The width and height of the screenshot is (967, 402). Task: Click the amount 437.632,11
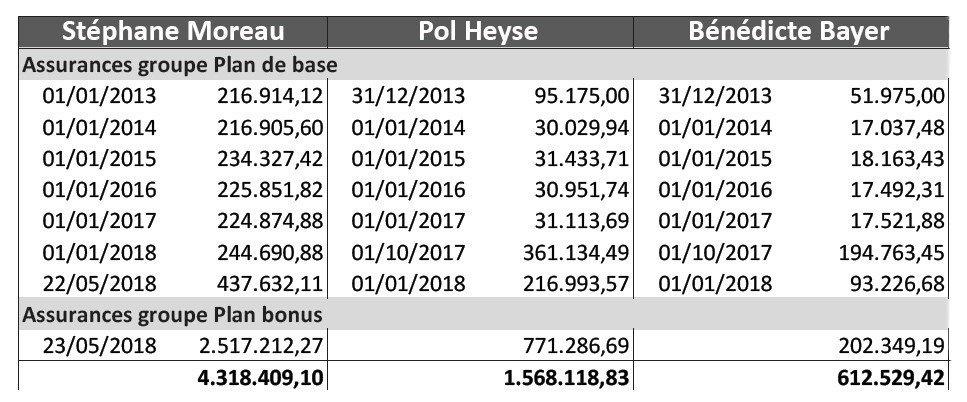tap(270, 284)
